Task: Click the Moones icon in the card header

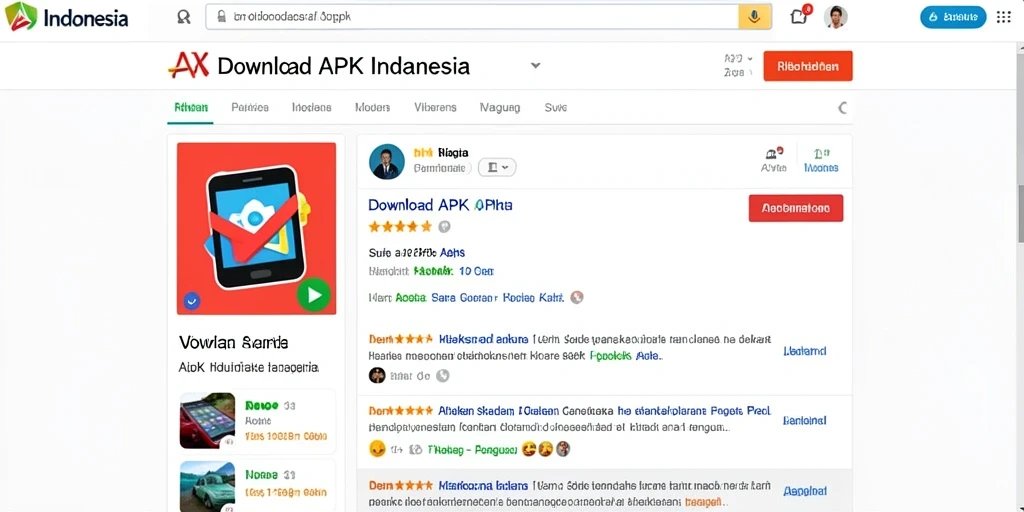Action: (x=821, y=160)
